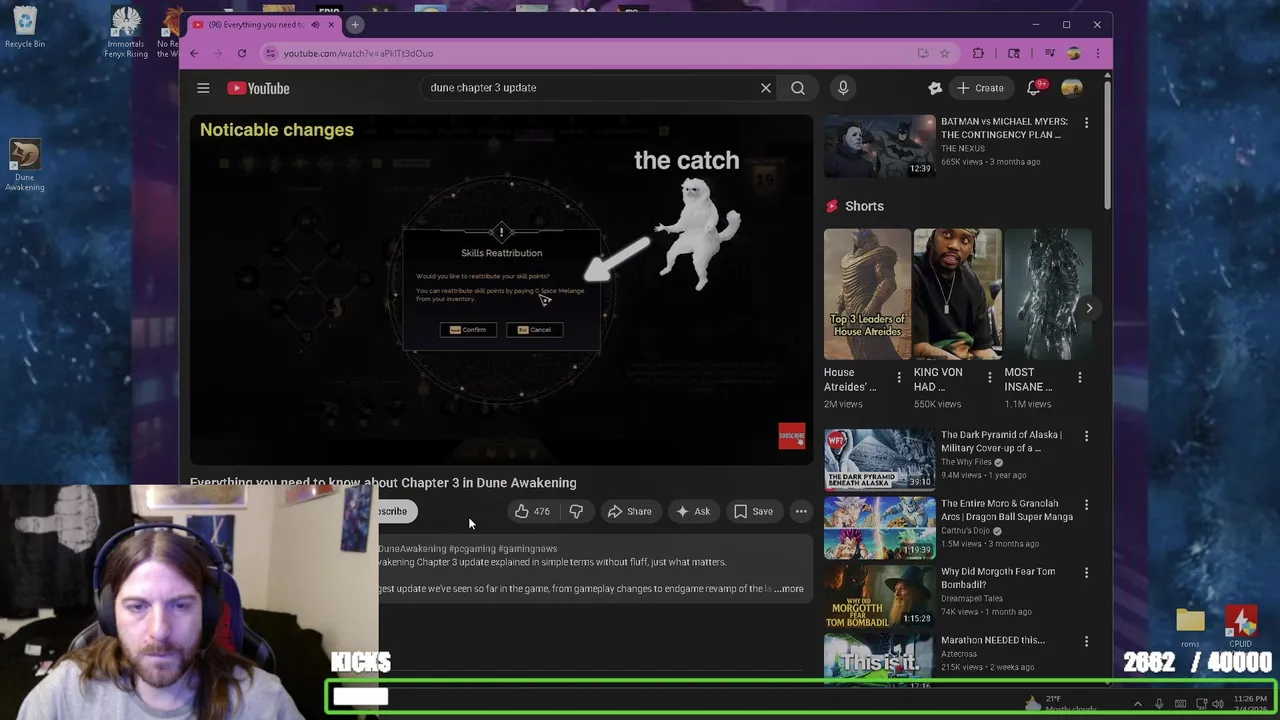1280x720 pixels.
Task: Click the Create button
Action: 980,88
